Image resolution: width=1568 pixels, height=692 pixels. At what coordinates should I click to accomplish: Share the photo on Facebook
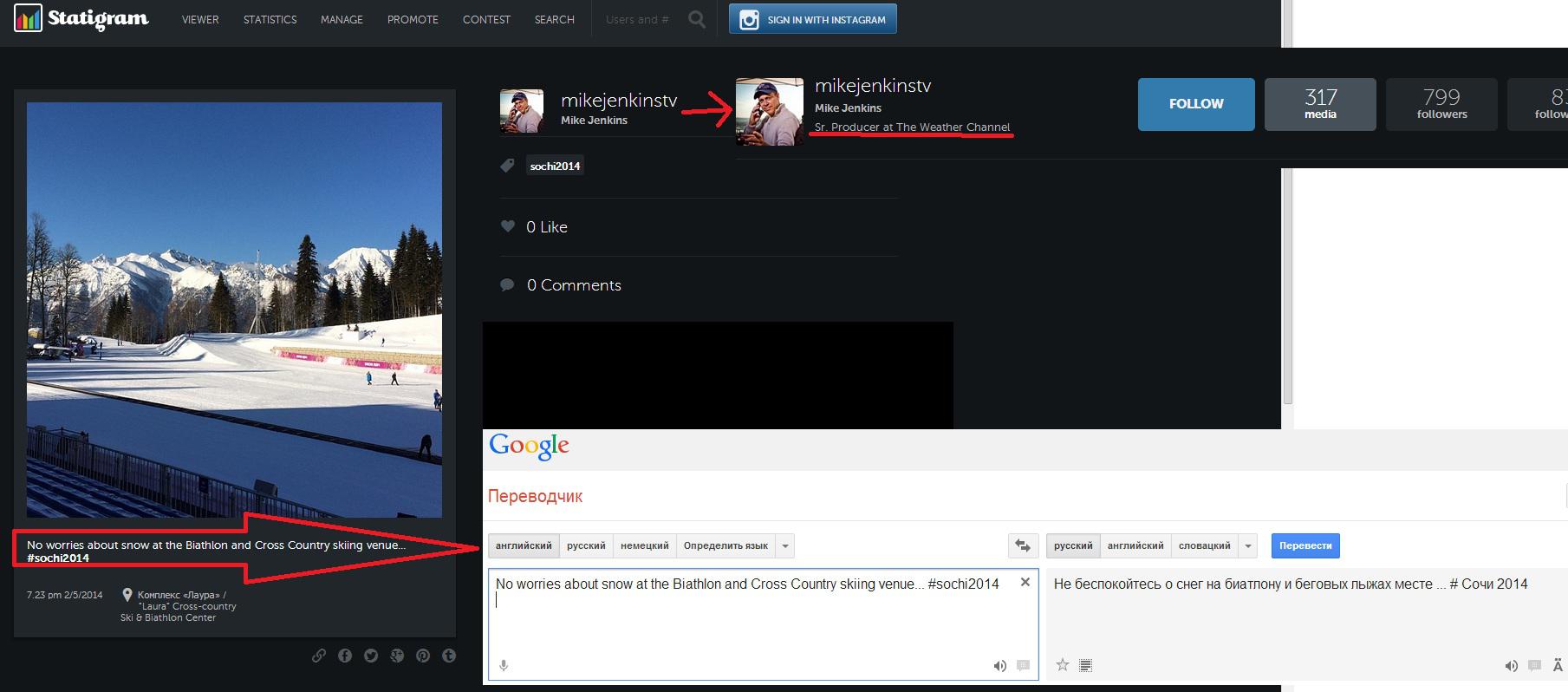(x=345, y=656)
